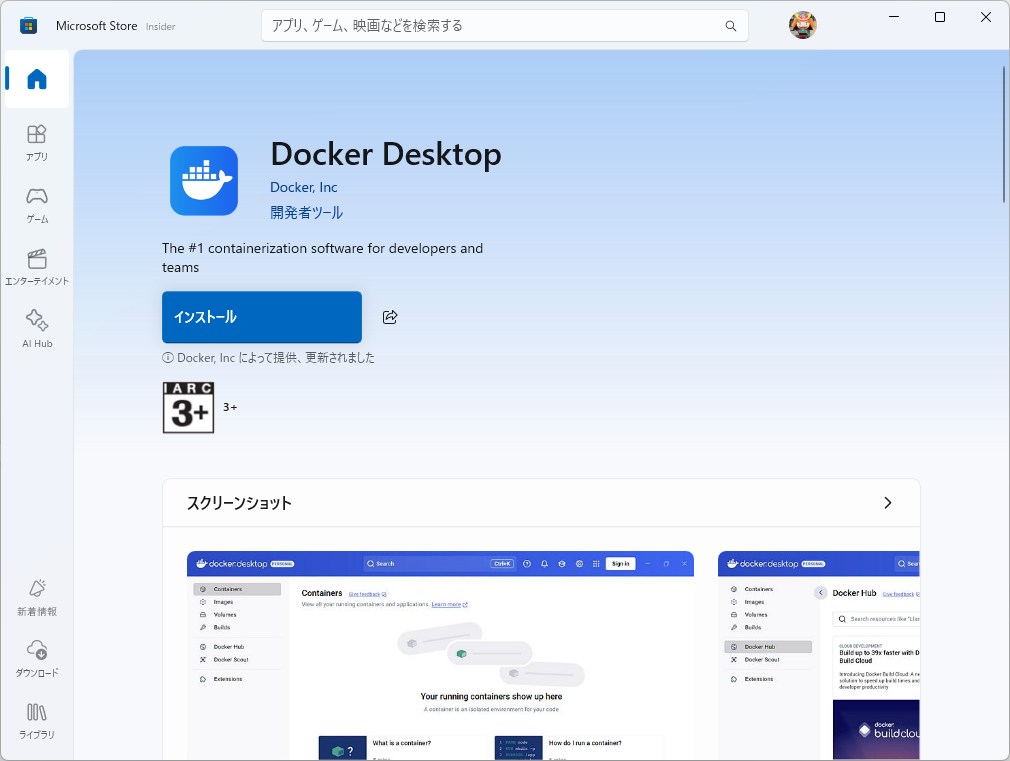Screen dimensions: 1010x761
Task: Click the share icon next to install
Action: (389, 316)
